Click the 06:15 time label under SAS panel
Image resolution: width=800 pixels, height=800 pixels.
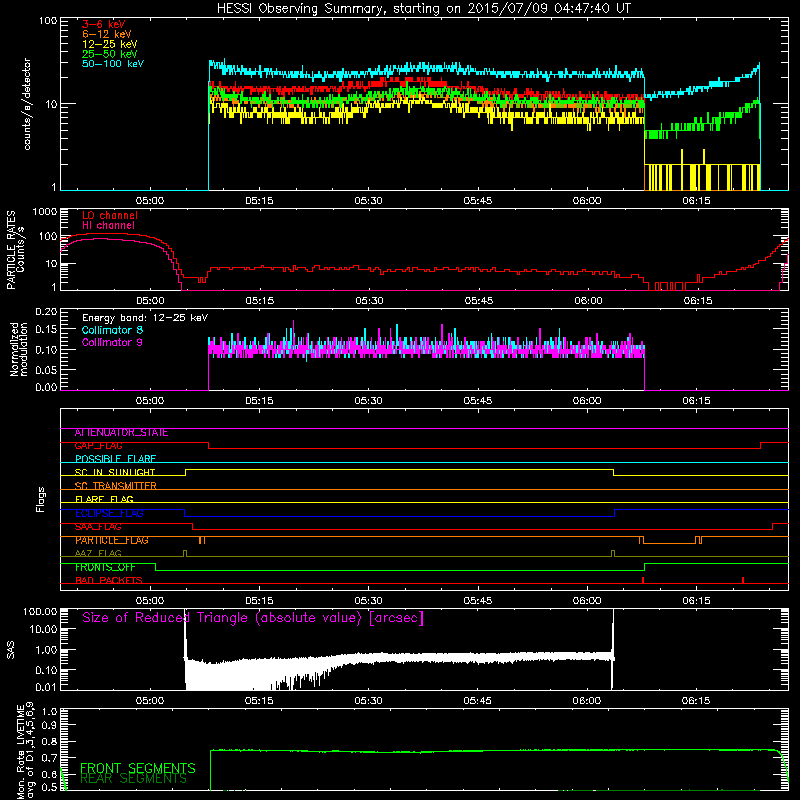click(696, 701)
